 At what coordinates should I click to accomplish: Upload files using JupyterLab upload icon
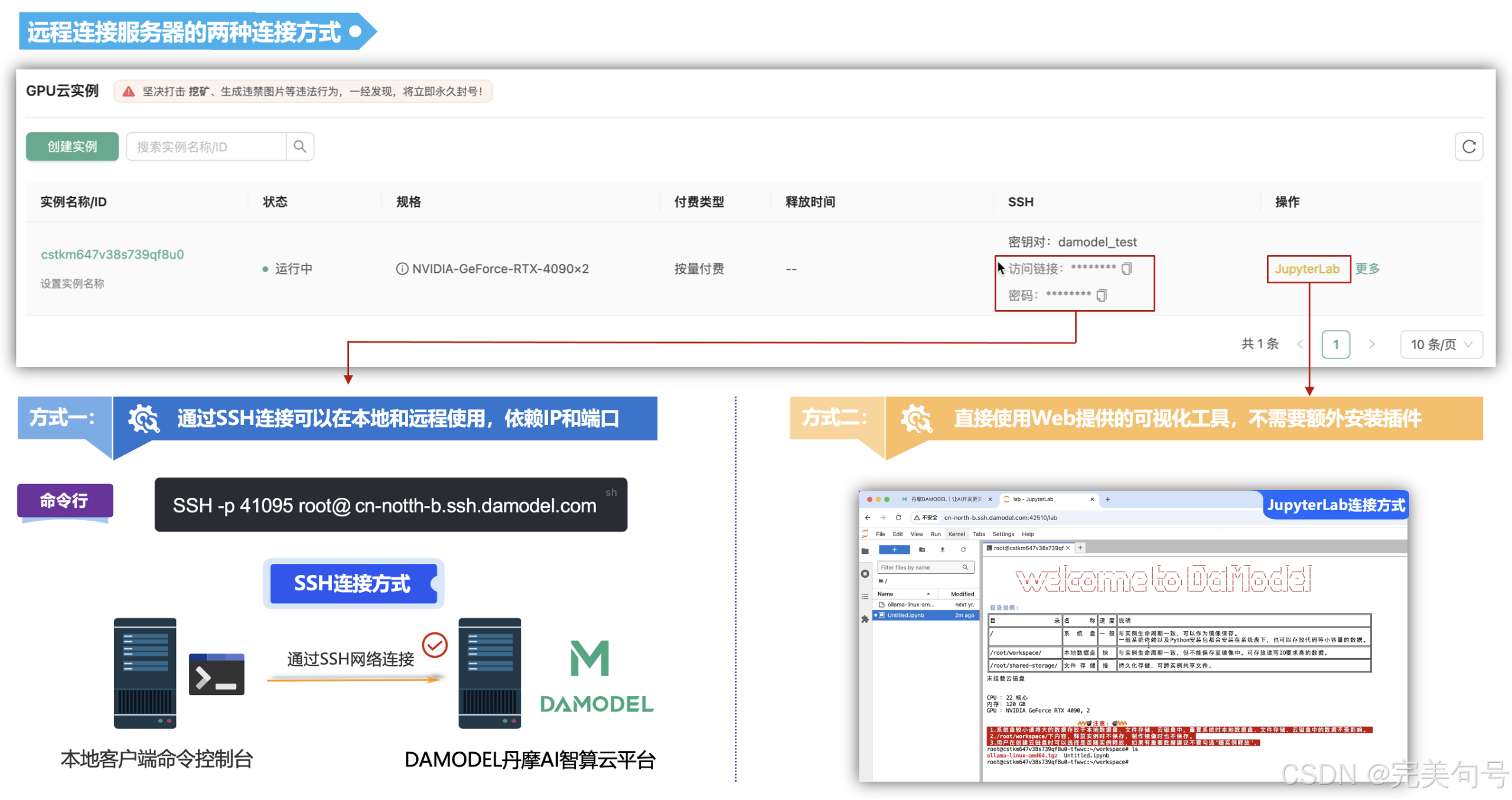coord(943,550)
